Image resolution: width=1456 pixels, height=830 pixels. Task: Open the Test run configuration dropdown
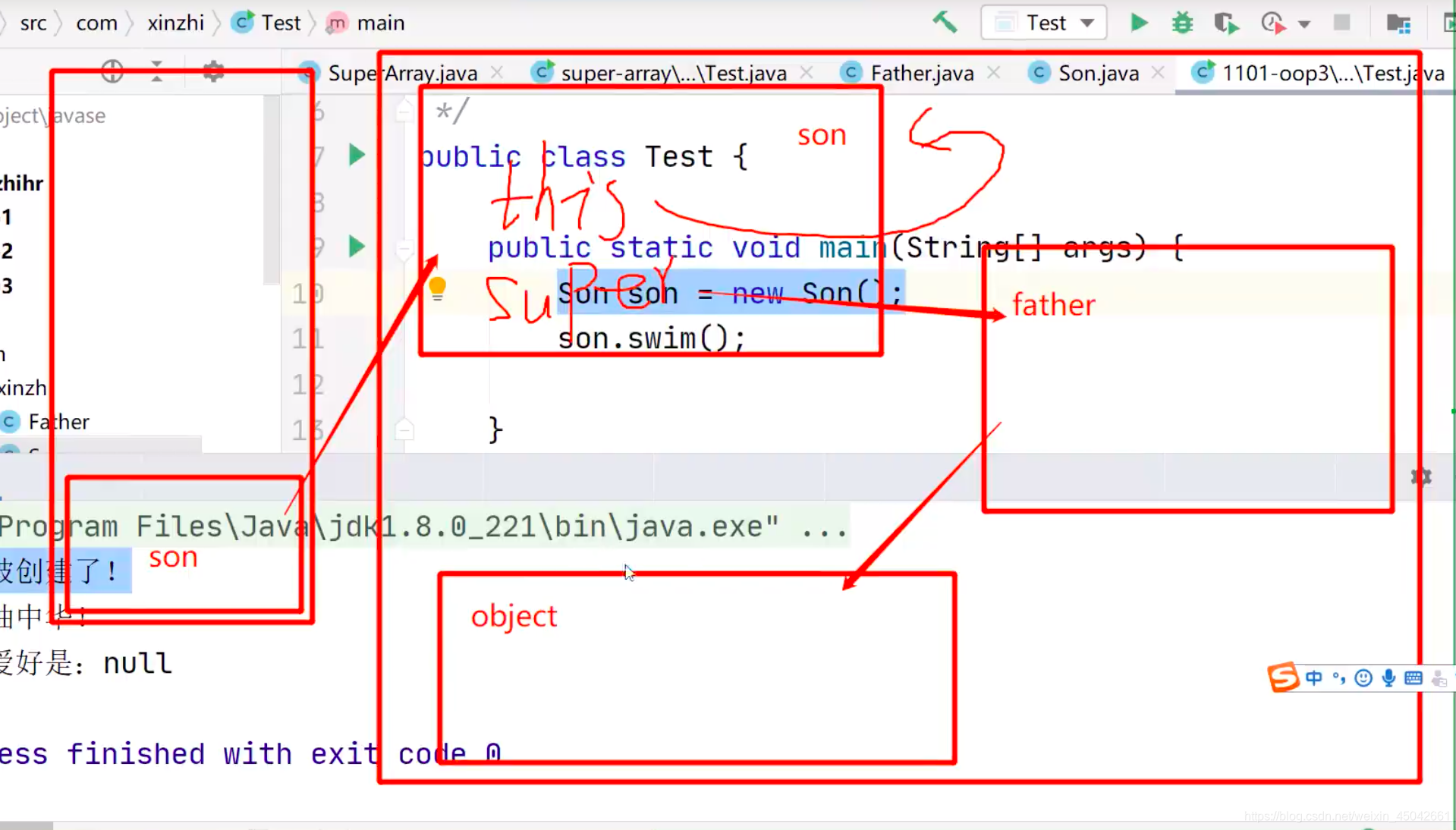point(1044,23)
